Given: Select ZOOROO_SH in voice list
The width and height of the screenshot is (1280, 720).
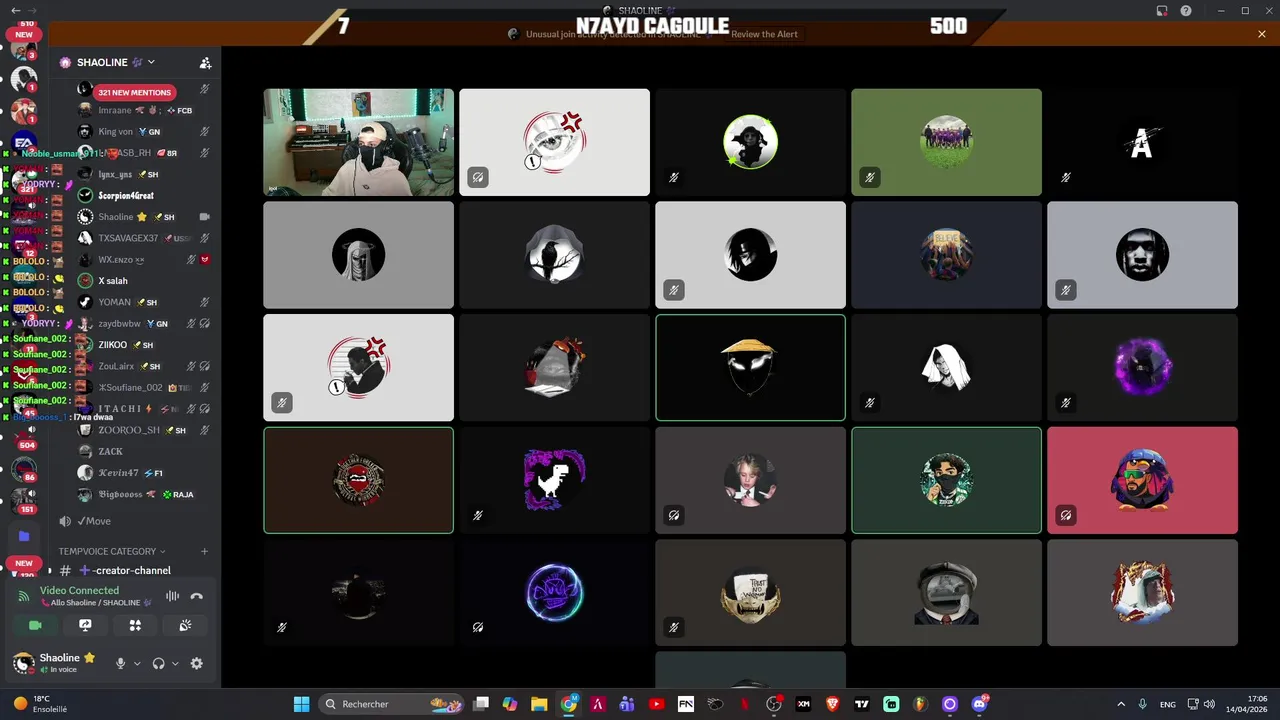Looking at the screenshot, I should click(143, 430).
